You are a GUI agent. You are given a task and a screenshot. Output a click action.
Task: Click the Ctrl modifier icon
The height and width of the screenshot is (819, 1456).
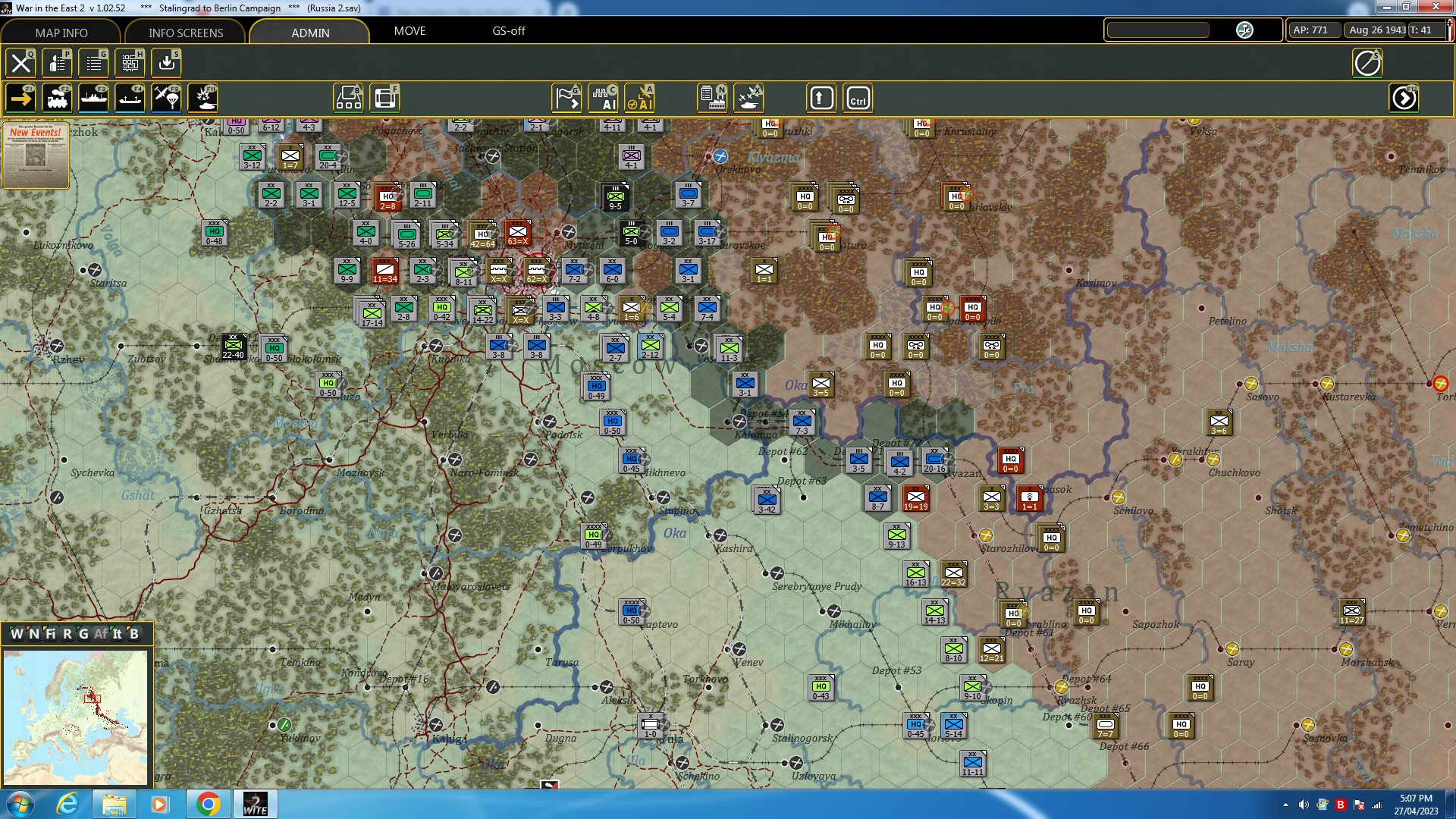858,98
